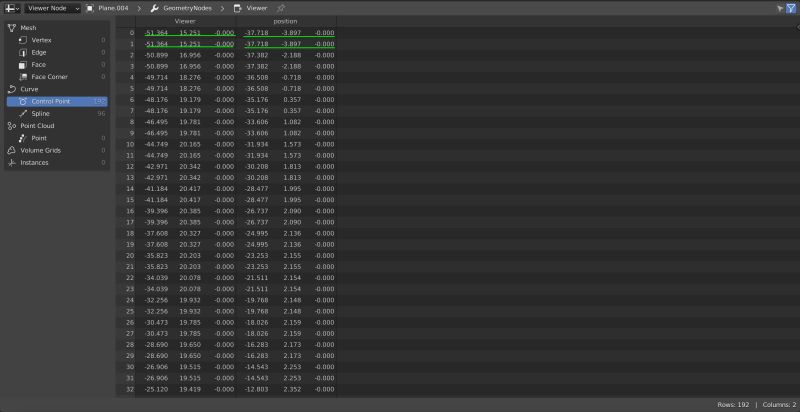This screenshot has width=800, height=412.
Task: Click position value -28.477 in row 14
Action: pos(257,189)
